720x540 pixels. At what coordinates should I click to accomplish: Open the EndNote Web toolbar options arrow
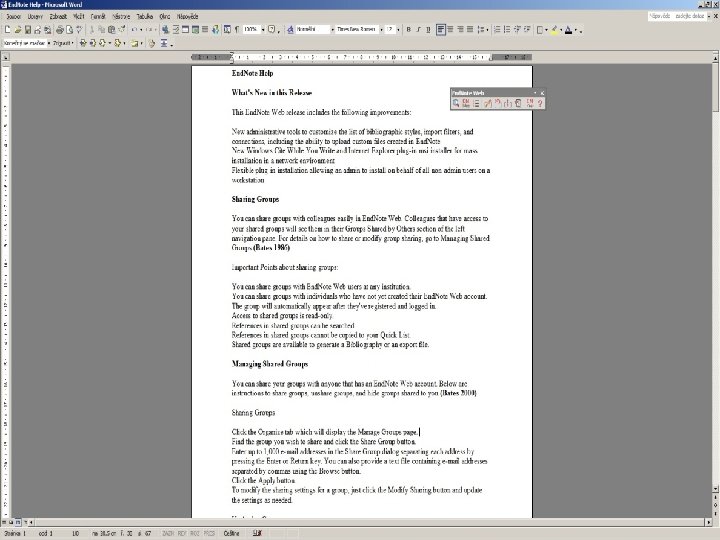[535, 93]
